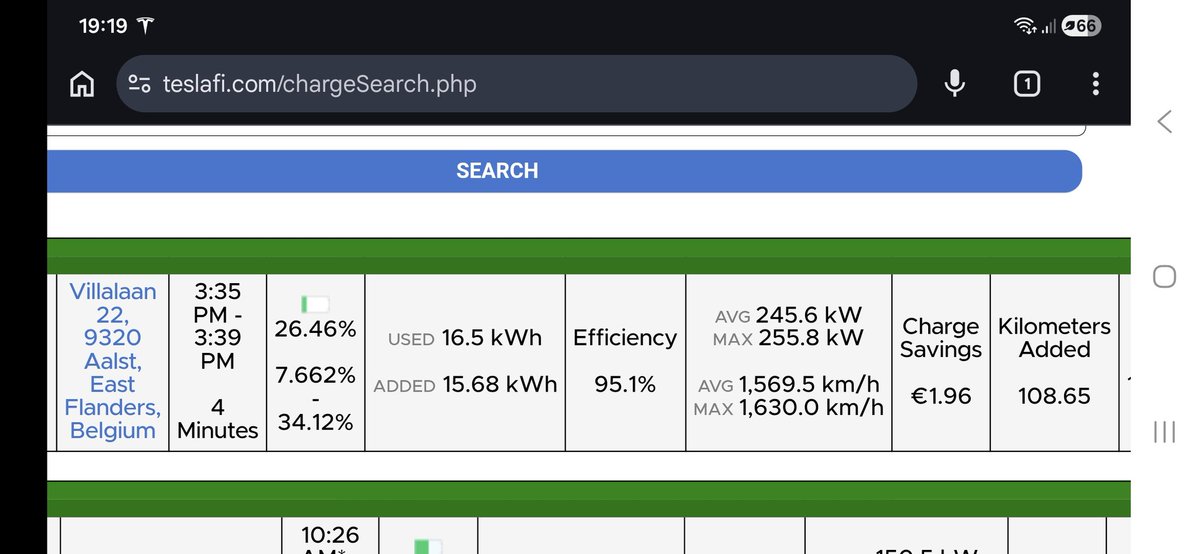1200x554 pixels.
Task: Open site info icon in address bar
Action: click(x=140, y=84)
